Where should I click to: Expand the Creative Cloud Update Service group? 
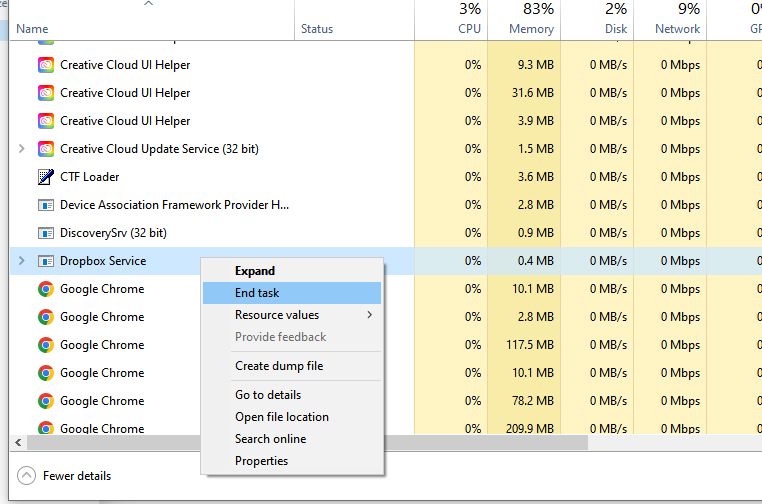click(22, 149)
